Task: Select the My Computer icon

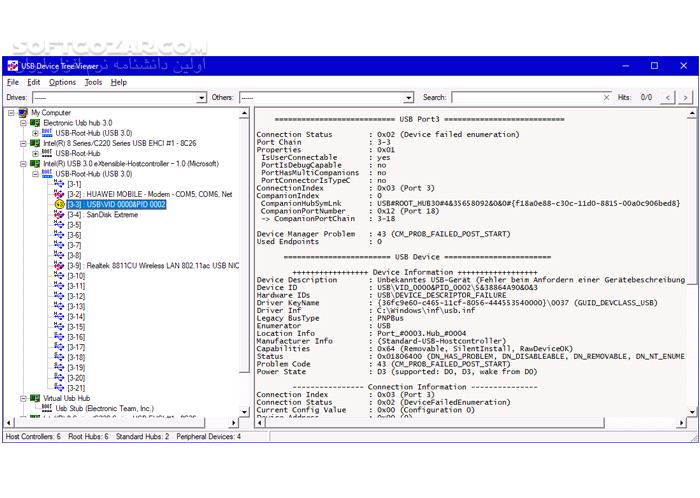Action: point(23,113)
